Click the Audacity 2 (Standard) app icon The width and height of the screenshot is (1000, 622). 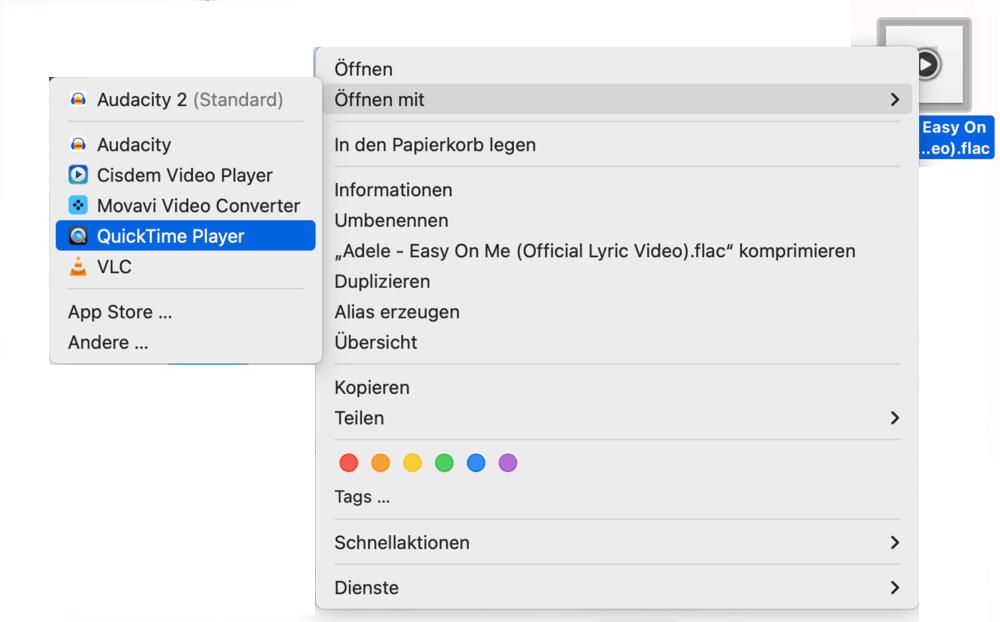pyautogui.click(x=78, y=100)
